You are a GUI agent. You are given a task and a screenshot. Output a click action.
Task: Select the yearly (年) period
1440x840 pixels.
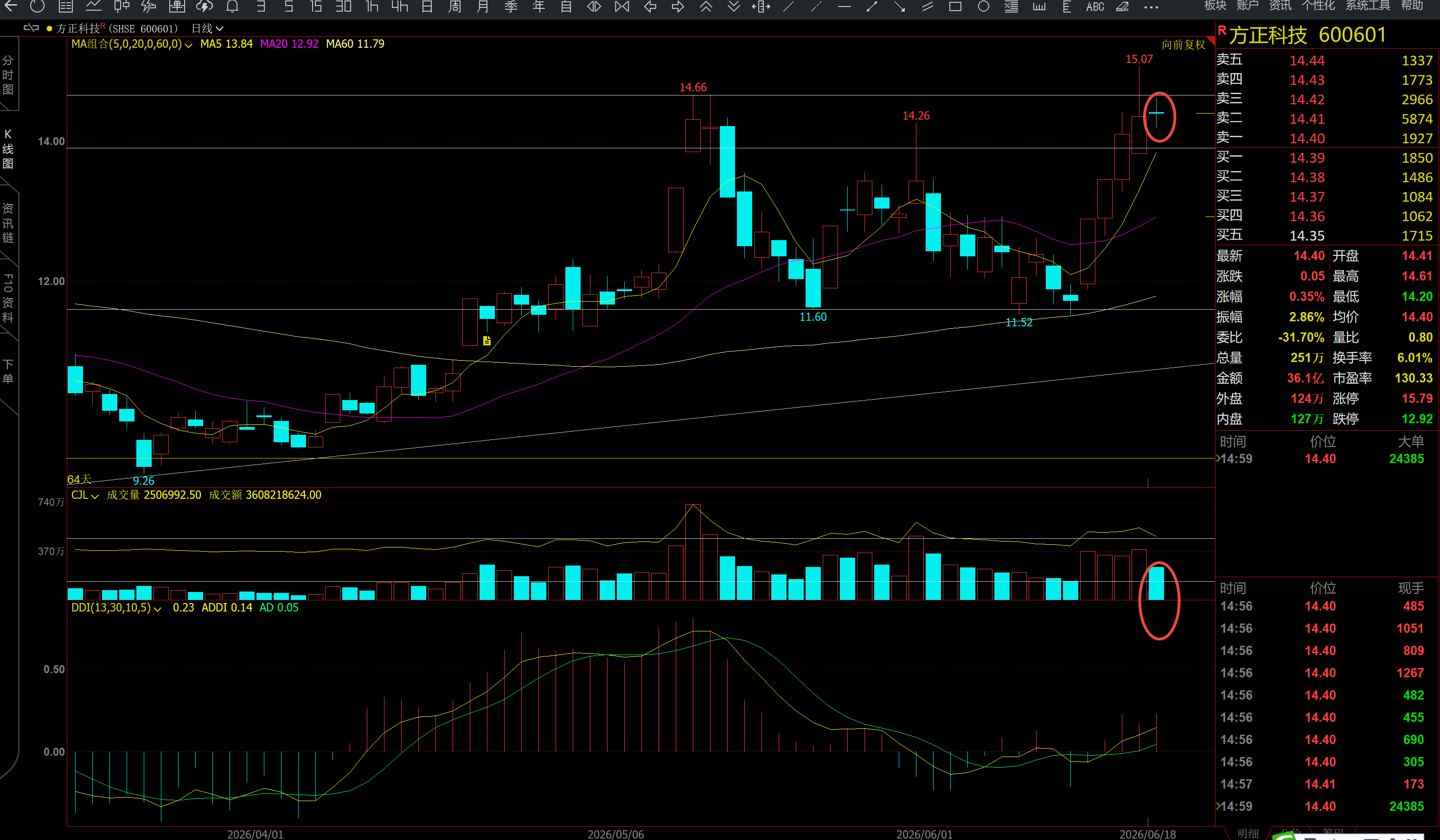tap(538, 6)
